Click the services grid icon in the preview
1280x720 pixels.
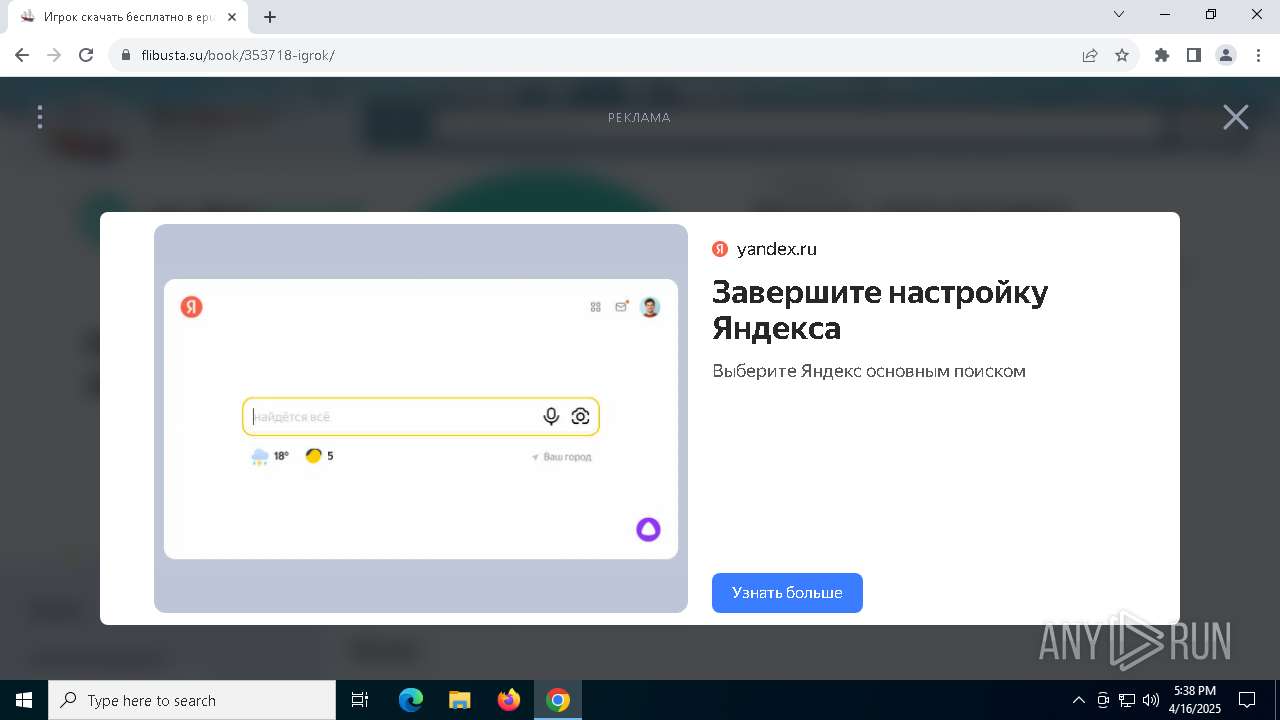(595, 307)
